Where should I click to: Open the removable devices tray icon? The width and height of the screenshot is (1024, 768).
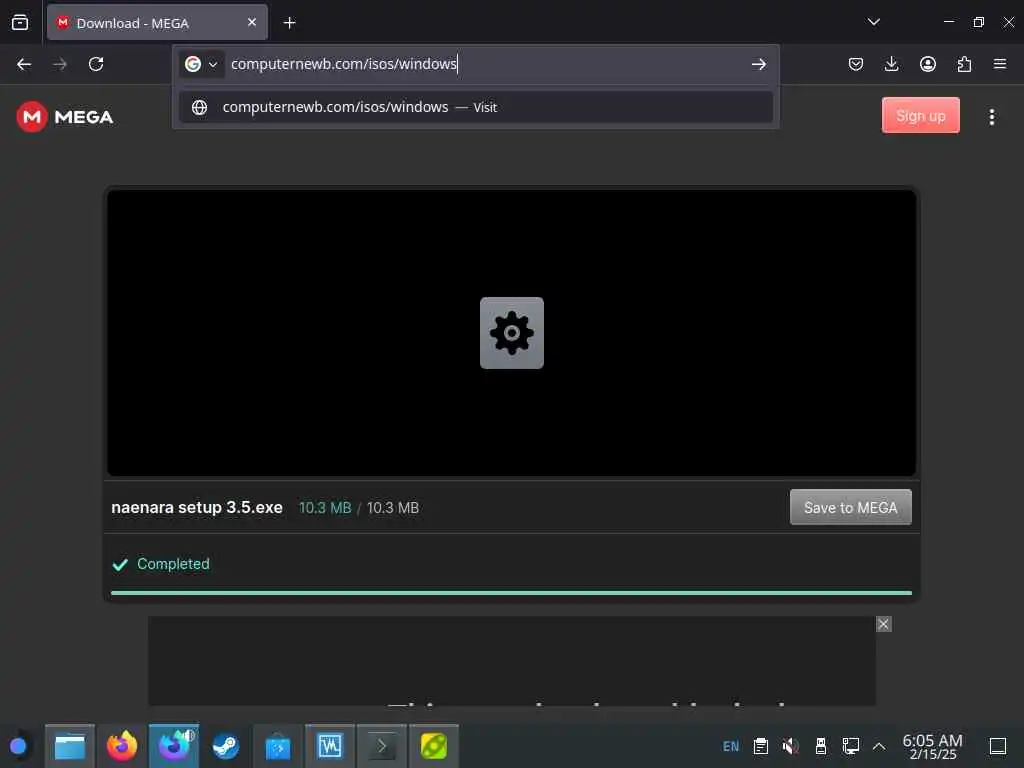point(821,746)
